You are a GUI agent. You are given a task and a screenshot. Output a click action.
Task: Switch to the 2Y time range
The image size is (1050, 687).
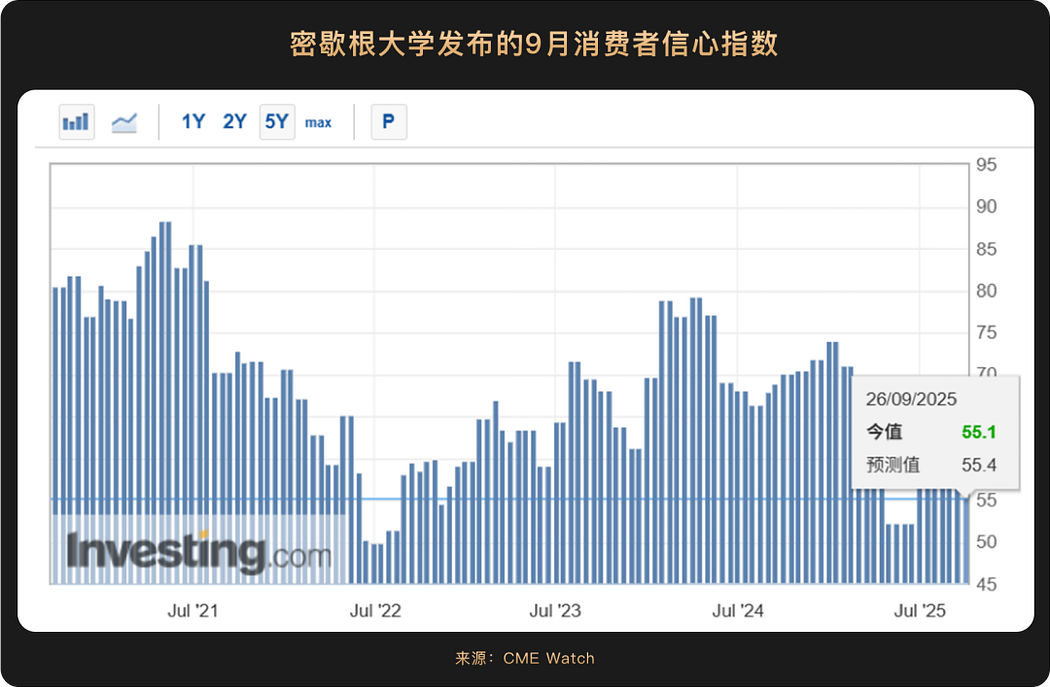234,121
